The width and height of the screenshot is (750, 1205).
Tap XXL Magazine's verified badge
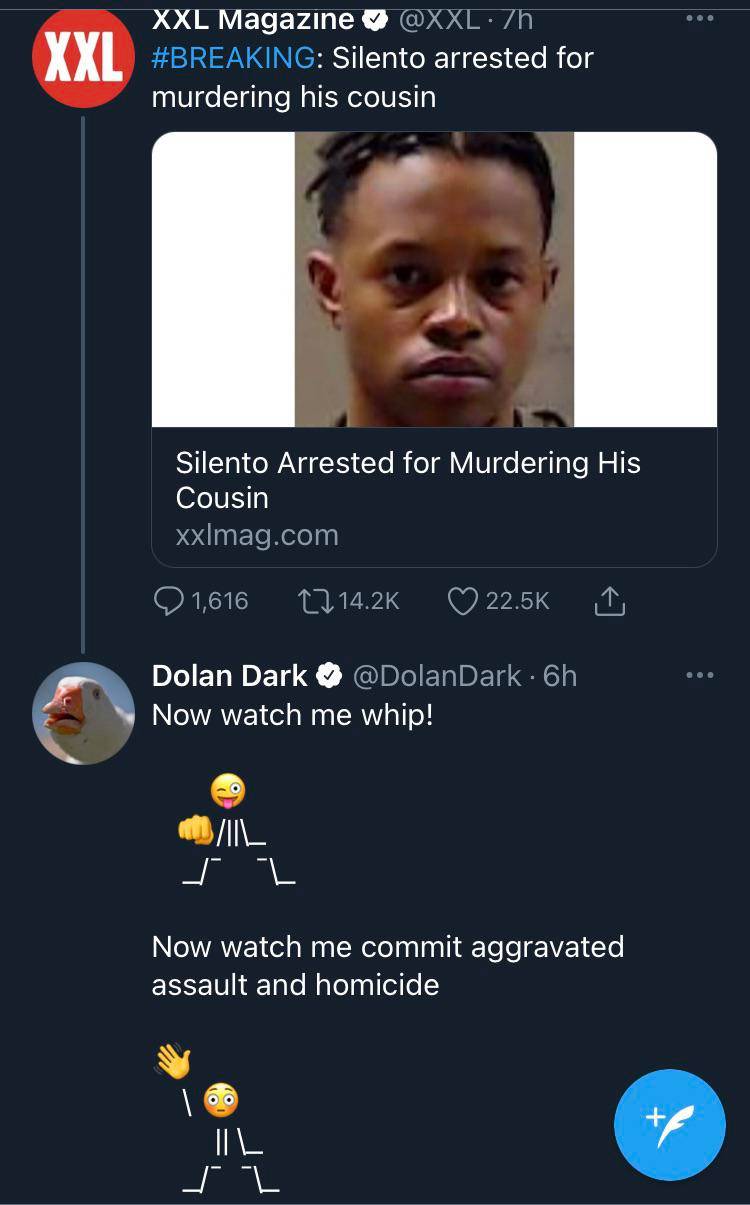(x=375, y=19)
